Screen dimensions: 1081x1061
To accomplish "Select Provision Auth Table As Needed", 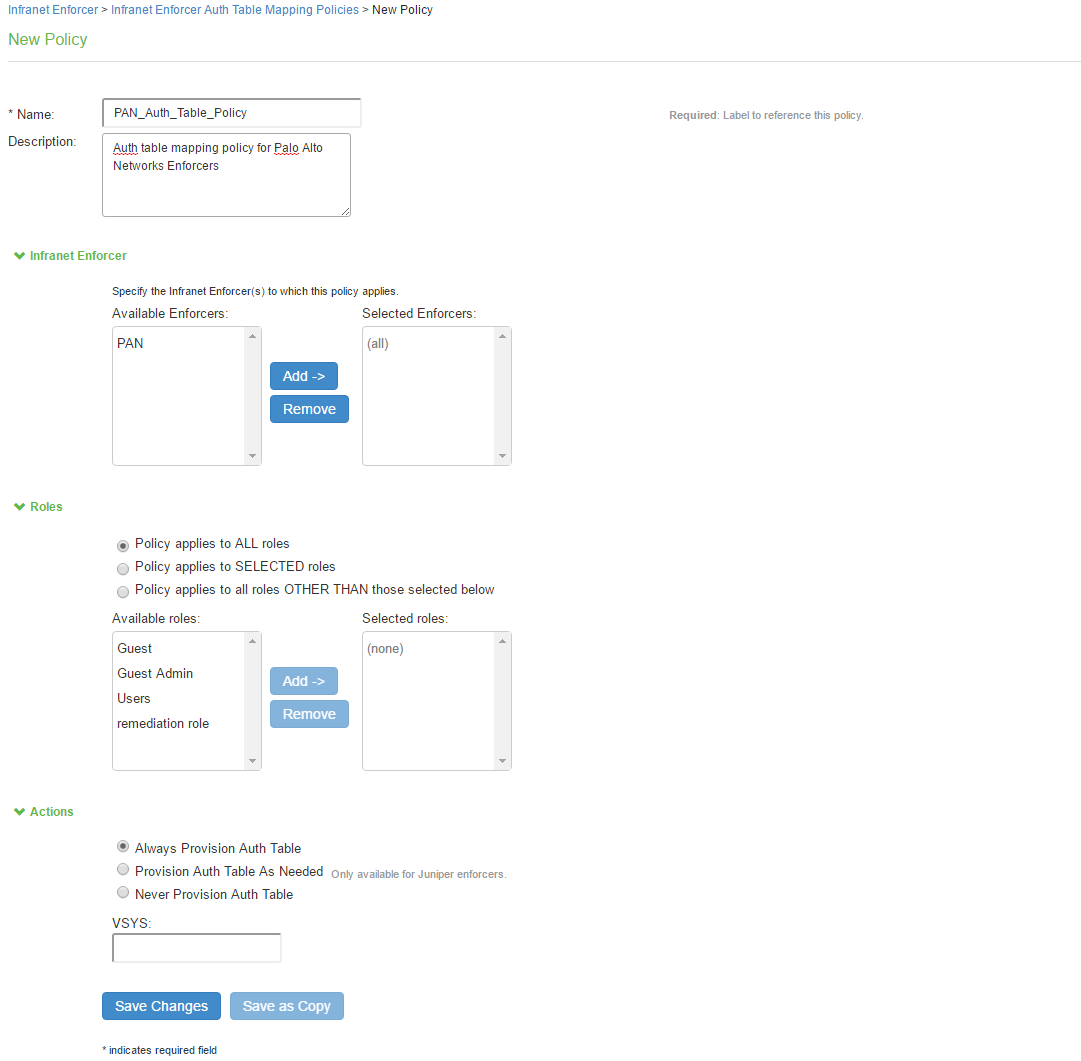I will click(122, 869).
